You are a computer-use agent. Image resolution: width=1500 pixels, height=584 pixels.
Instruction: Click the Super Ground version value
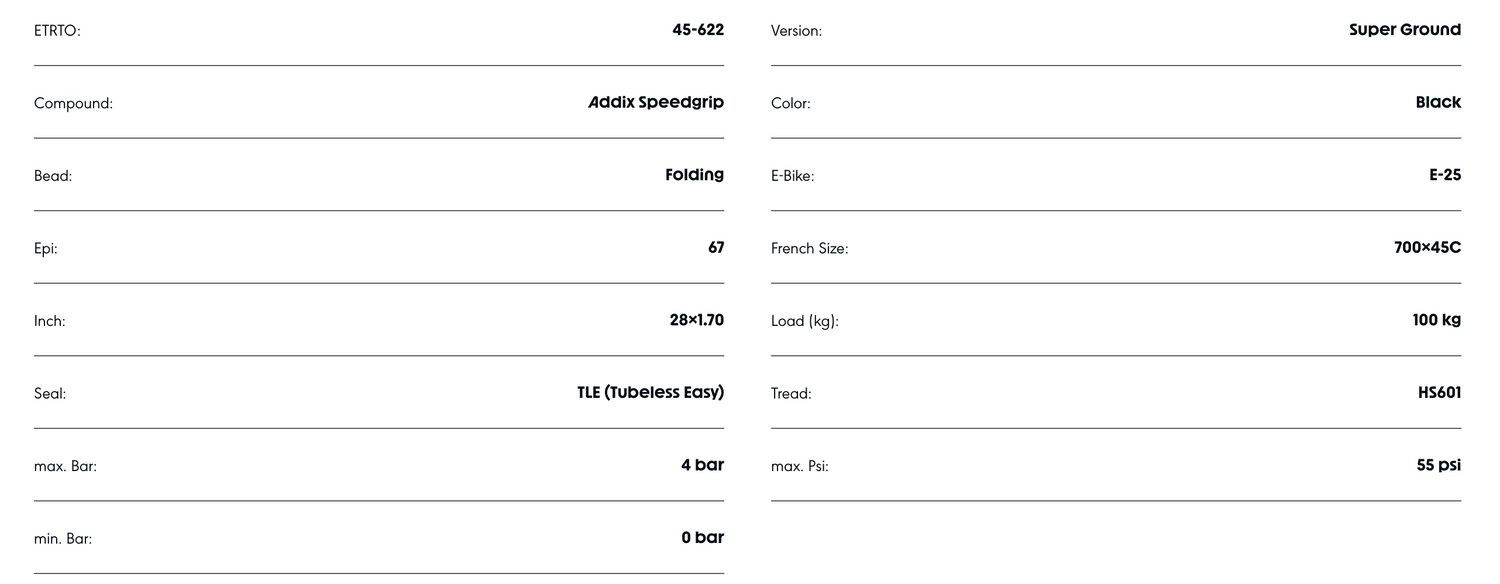click(x=1404, y=30)
